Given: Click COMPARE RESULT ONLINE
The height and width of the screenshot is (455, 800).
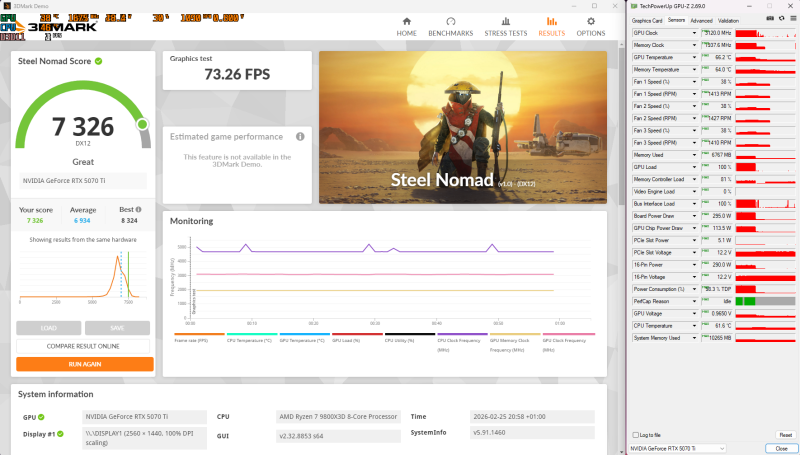Looking at the screenshot, I should 83,346.
